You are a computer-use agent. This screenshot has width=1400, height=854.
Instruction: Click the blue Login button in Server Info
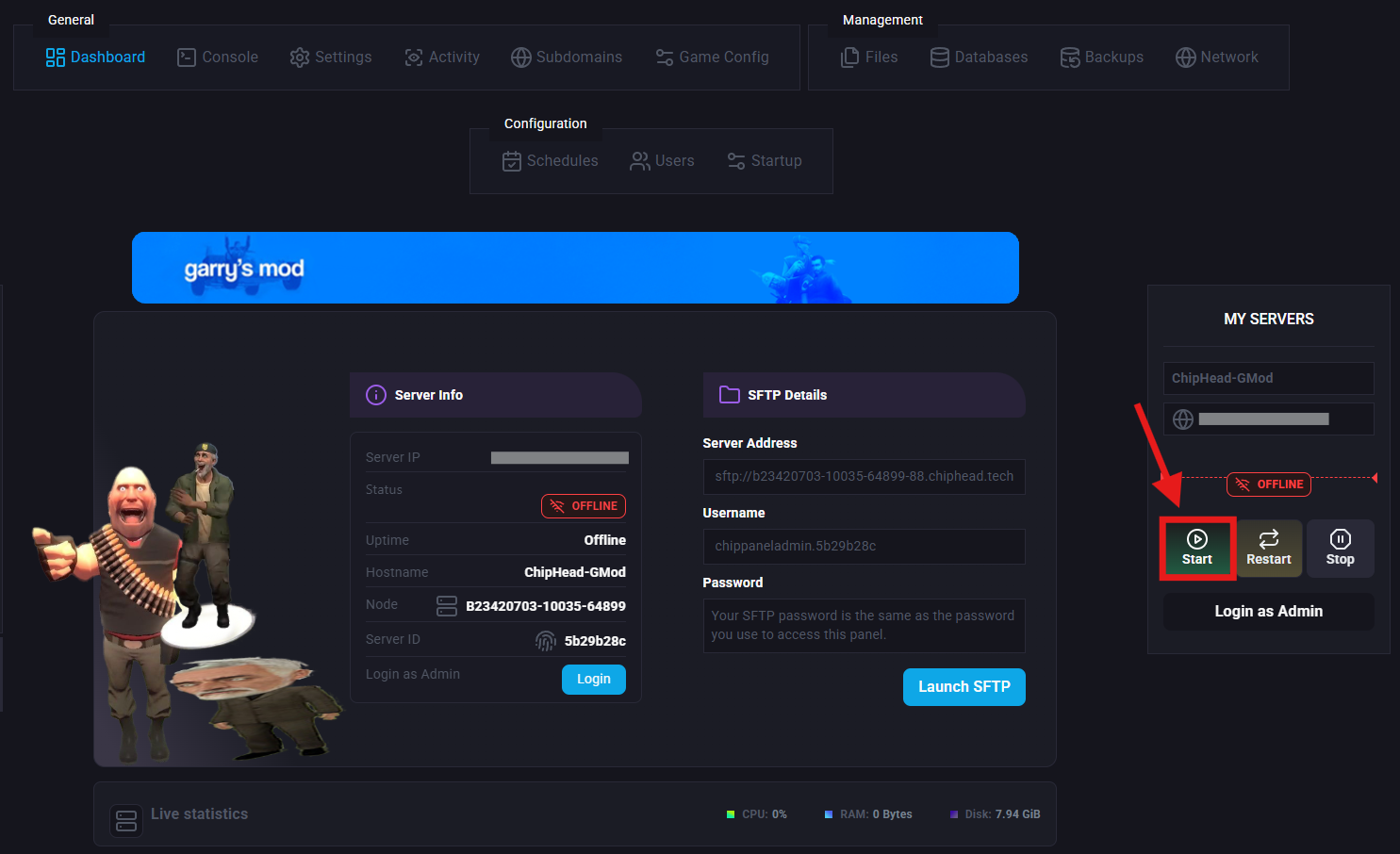click(x=594, y=679)
